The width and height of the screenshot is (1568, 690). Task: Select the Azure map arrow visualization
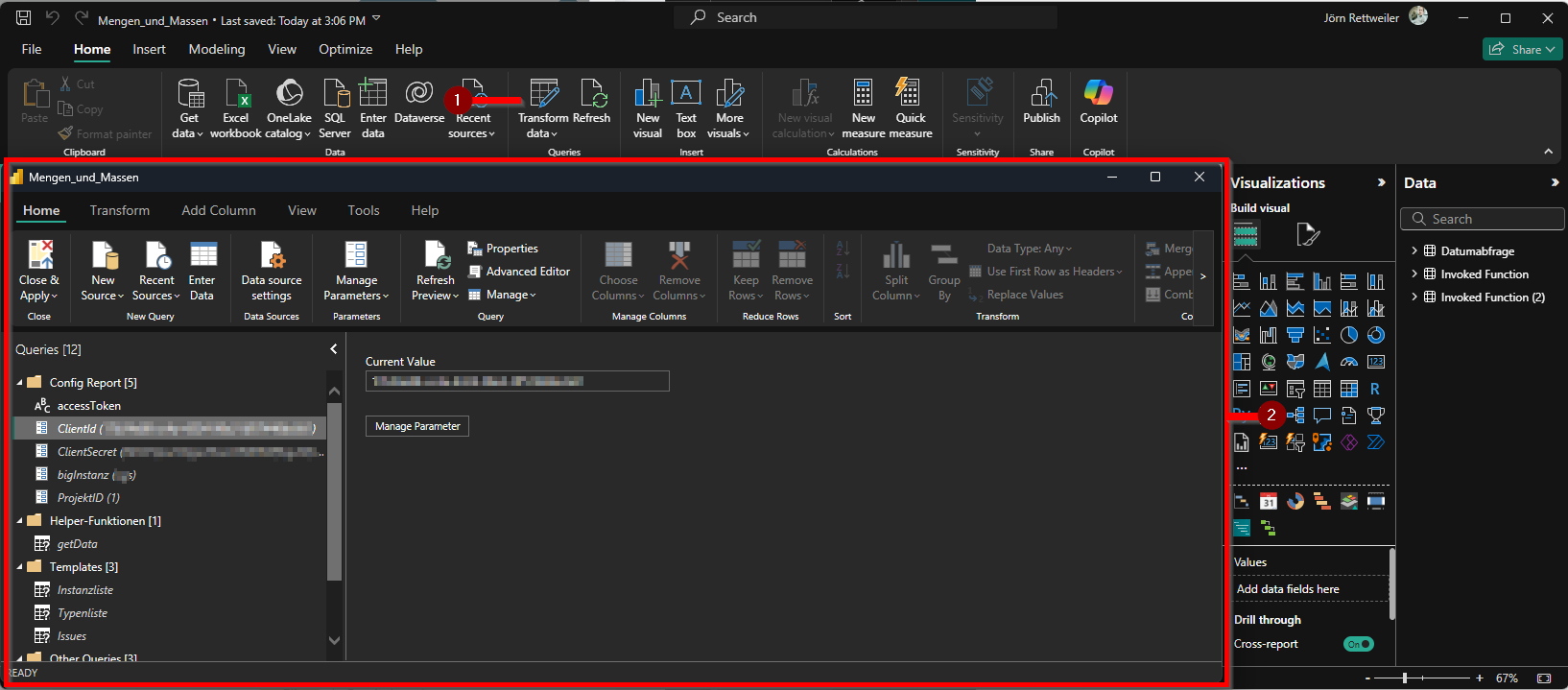click(1322, 362)
